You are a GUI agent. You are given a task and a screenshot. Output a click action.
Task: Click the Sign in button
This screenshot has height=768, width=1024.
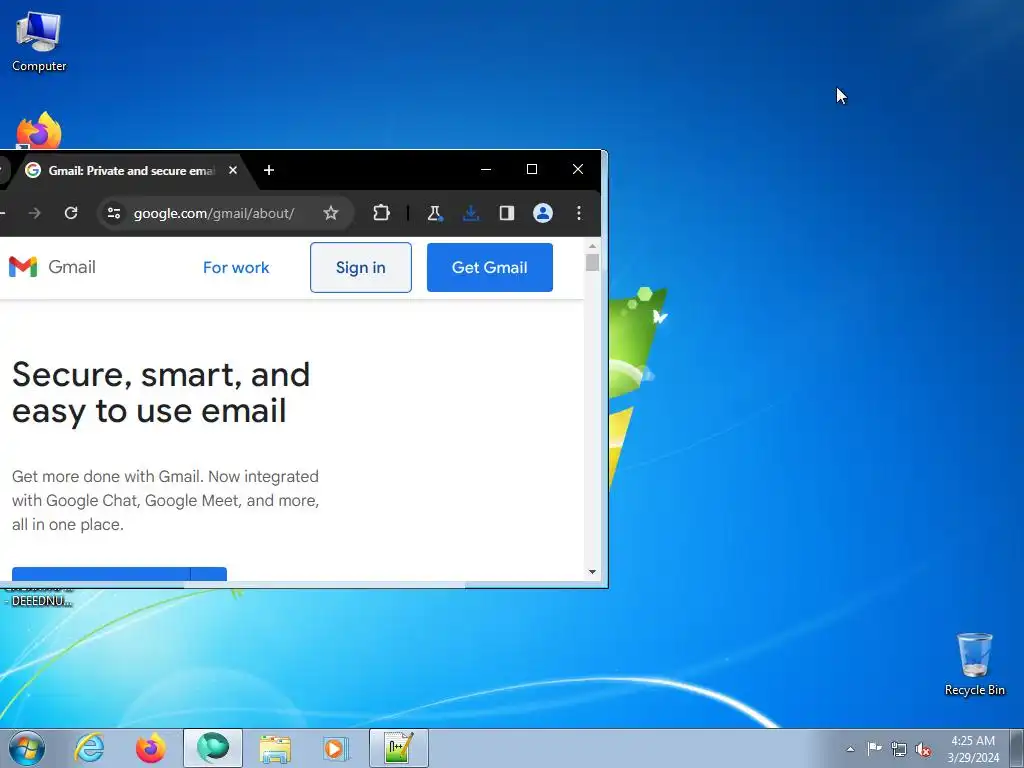click(x=360, y=268)
